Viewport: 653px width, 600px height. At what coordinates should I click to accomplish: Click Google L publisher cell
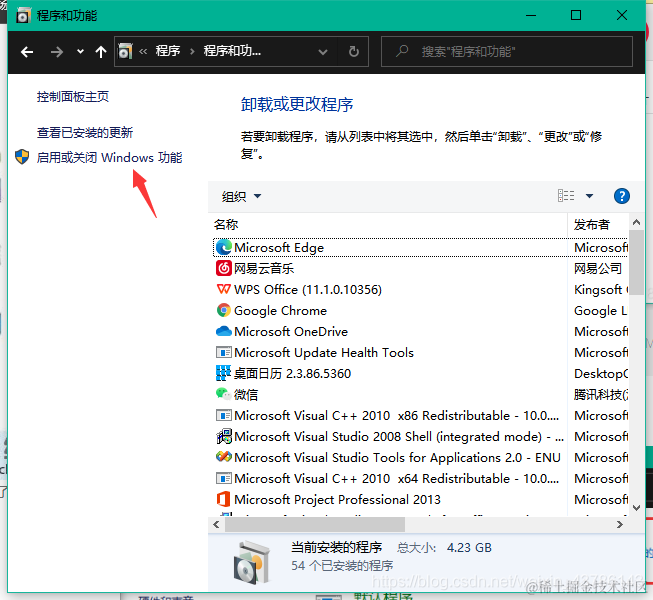[601, 311]
